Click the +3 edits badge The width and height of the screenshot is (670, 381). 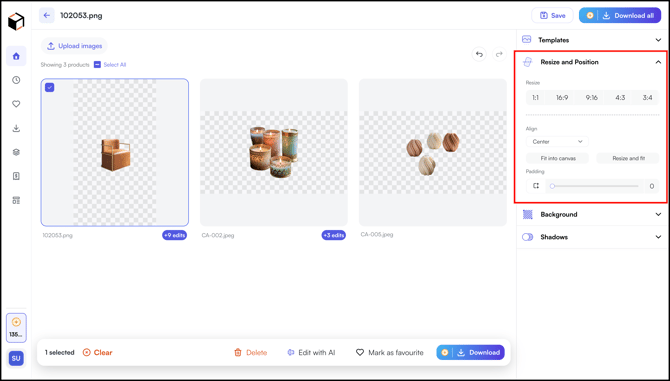click(x=333, y=235)
